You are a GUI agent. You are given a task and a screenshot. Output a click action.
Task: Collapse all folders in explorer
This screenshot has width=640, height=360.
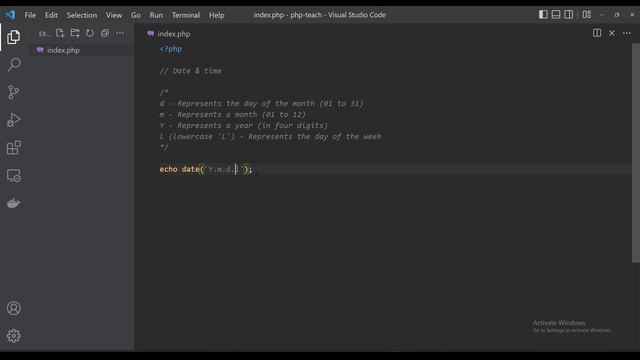click(x=105, y=33)
